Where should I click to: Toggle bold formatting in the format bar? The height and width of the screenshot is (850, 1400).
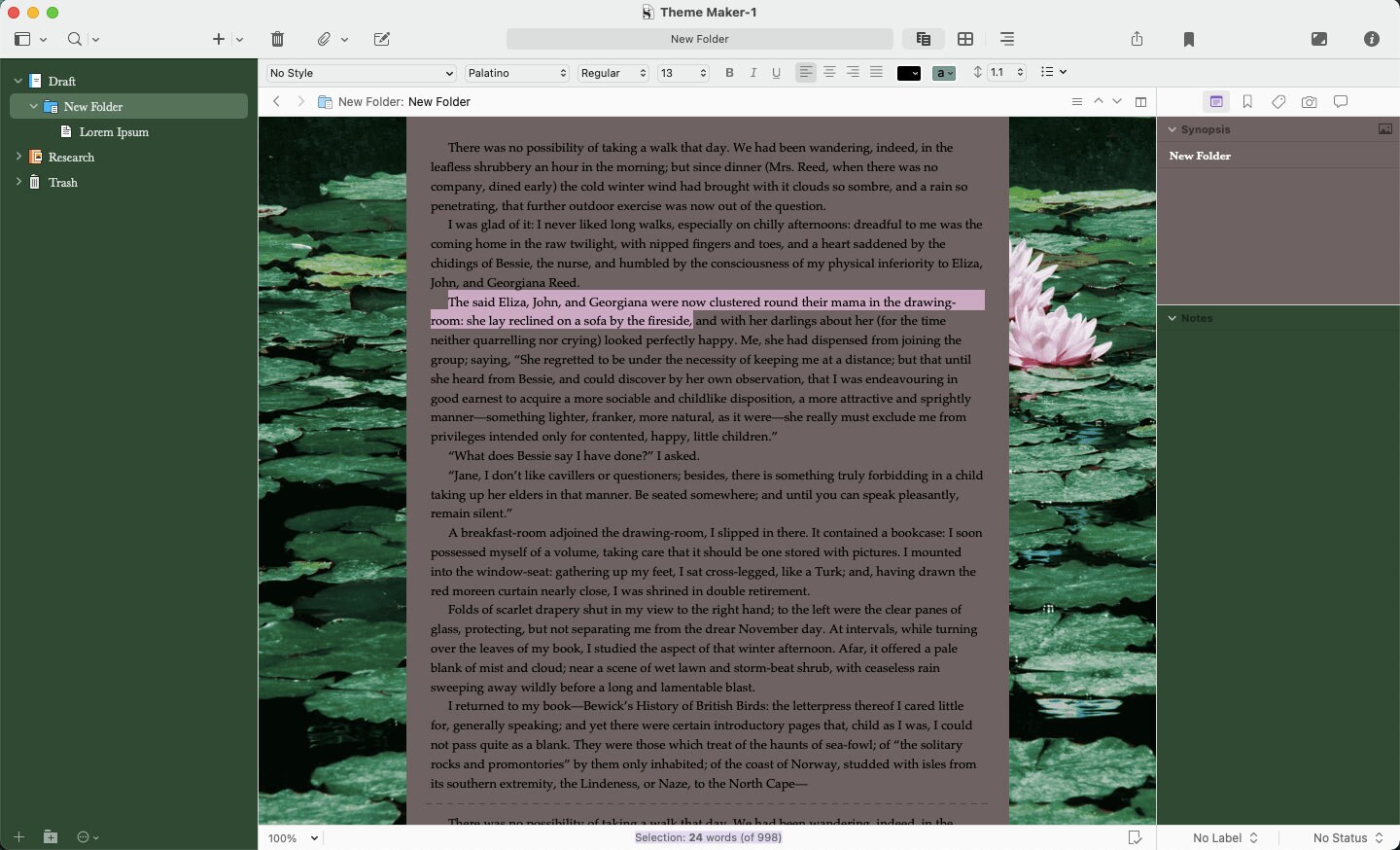730,72
